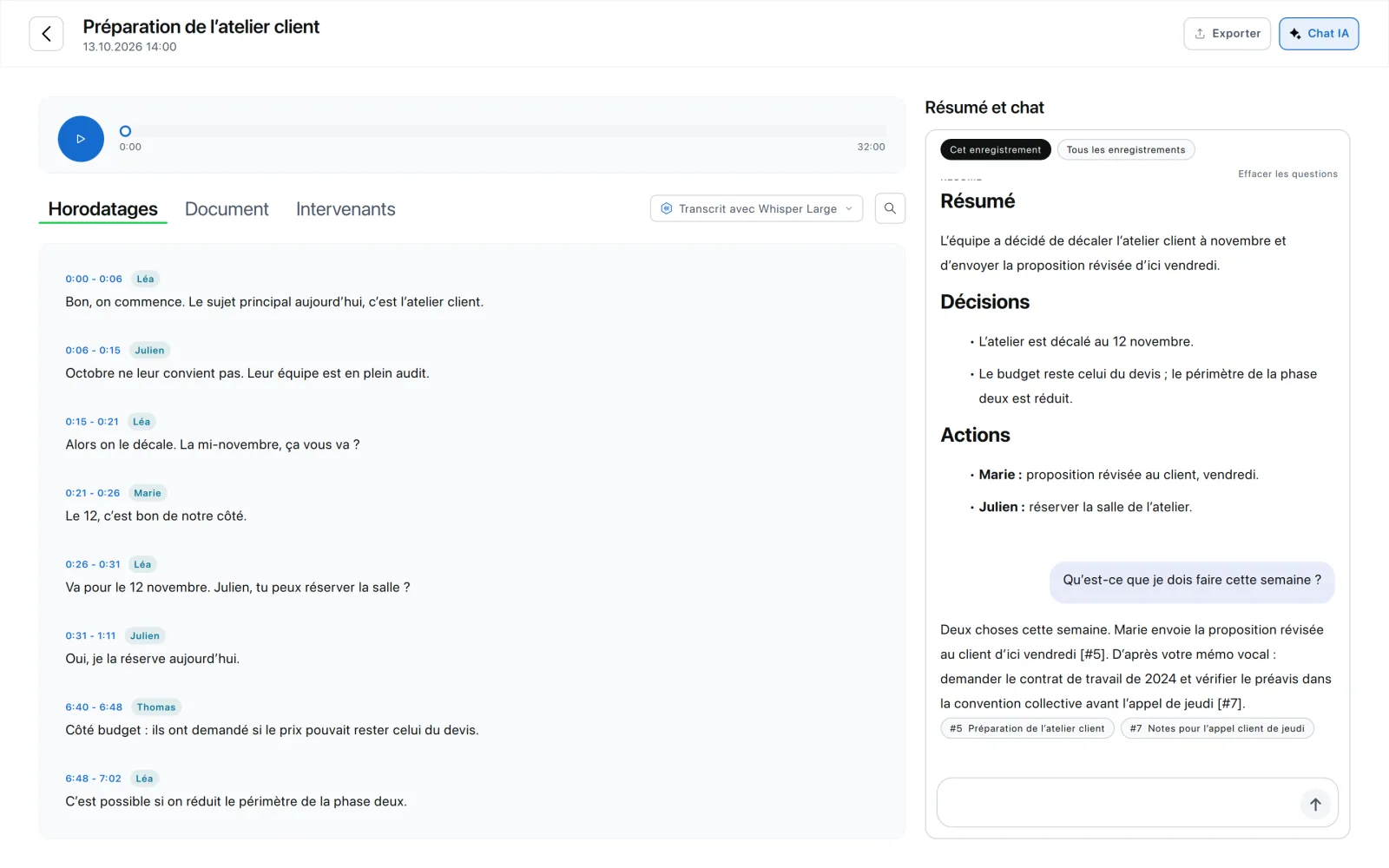Open source #5 Préparation de l'atelier client

pos(1027,728)
